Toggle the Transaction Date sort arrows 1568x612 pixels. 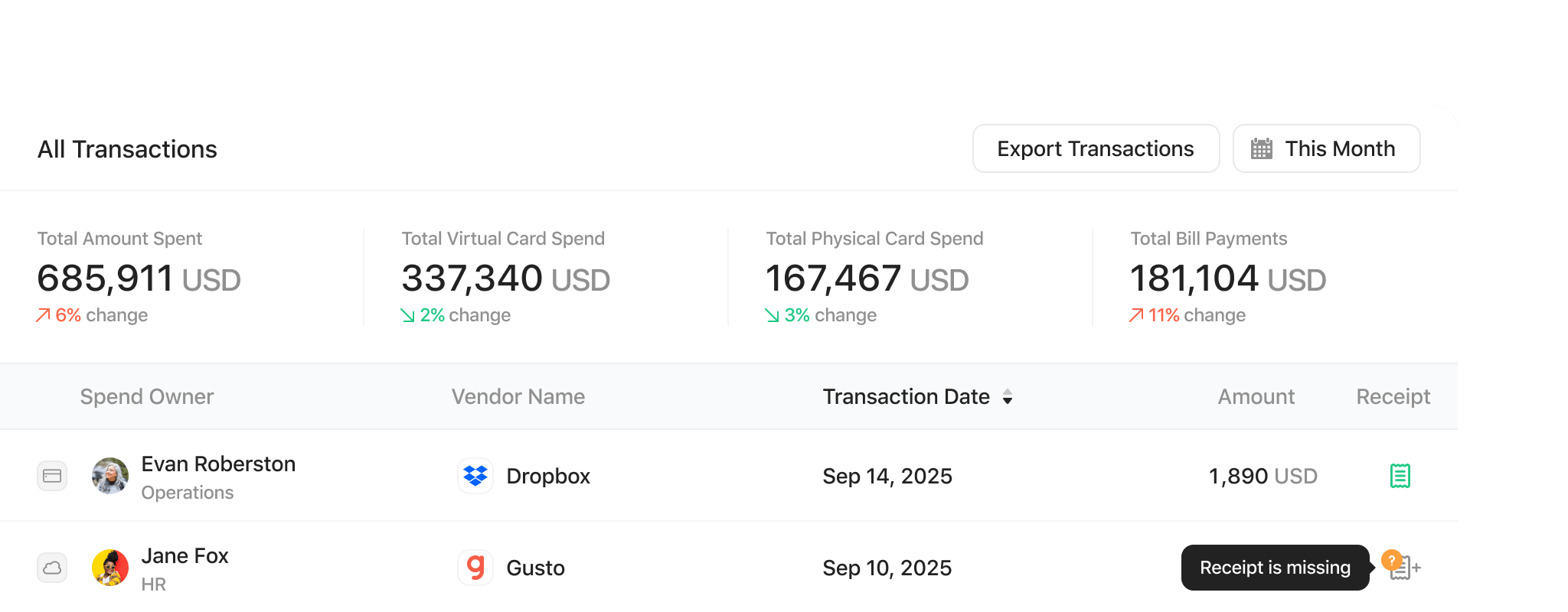tap(1008, 396)
